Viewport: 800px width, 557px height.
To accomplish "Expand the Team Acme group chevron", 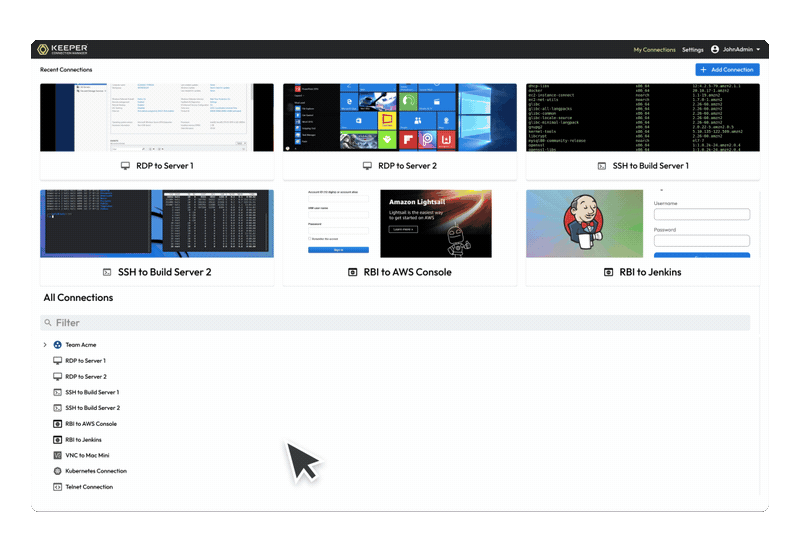I will tap(45, 344).
